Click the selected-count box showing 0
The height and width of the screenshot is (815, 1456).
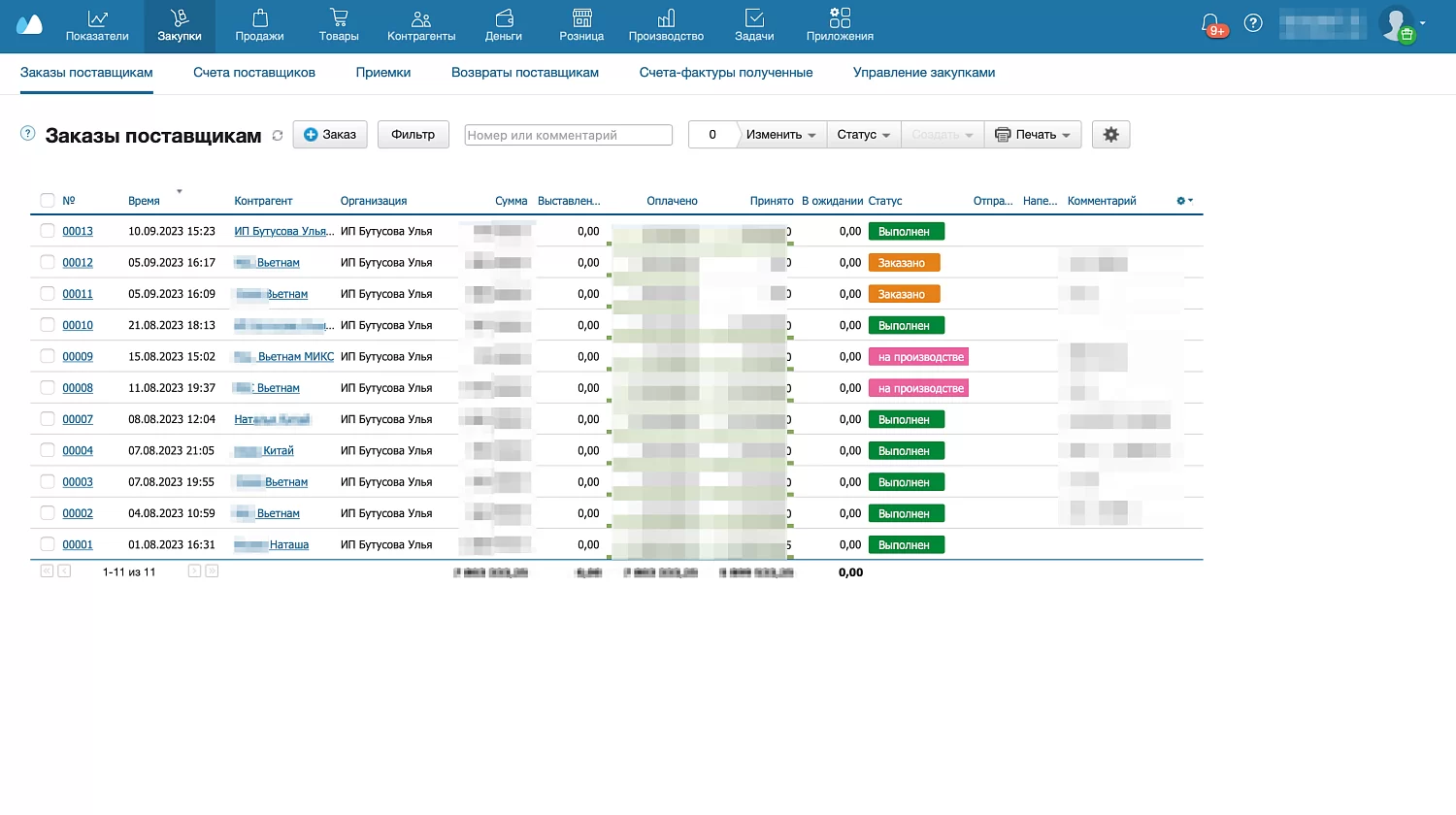(712, 135)
